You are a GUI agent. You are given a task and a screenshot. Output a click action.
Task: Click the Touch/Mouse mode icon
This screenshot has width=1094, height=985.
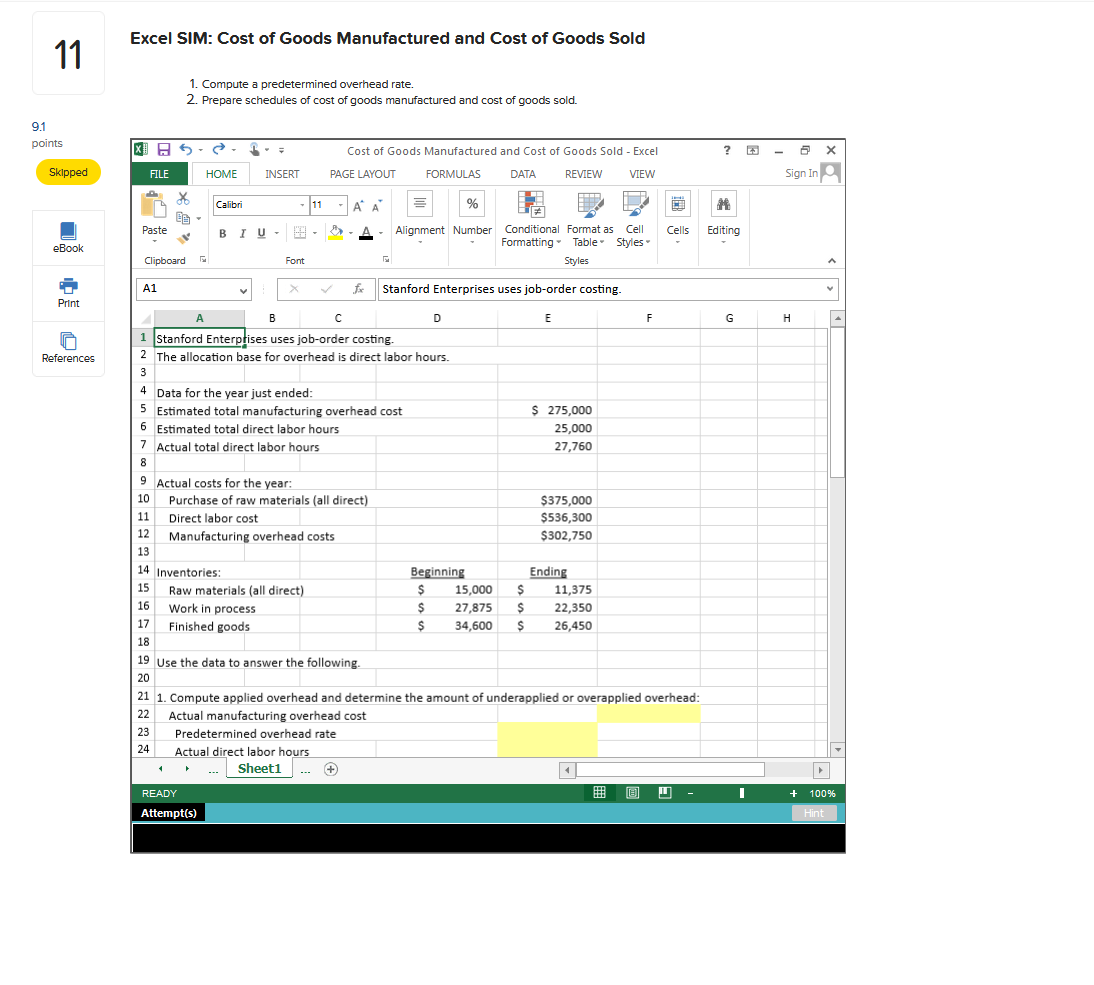[255, 149]
